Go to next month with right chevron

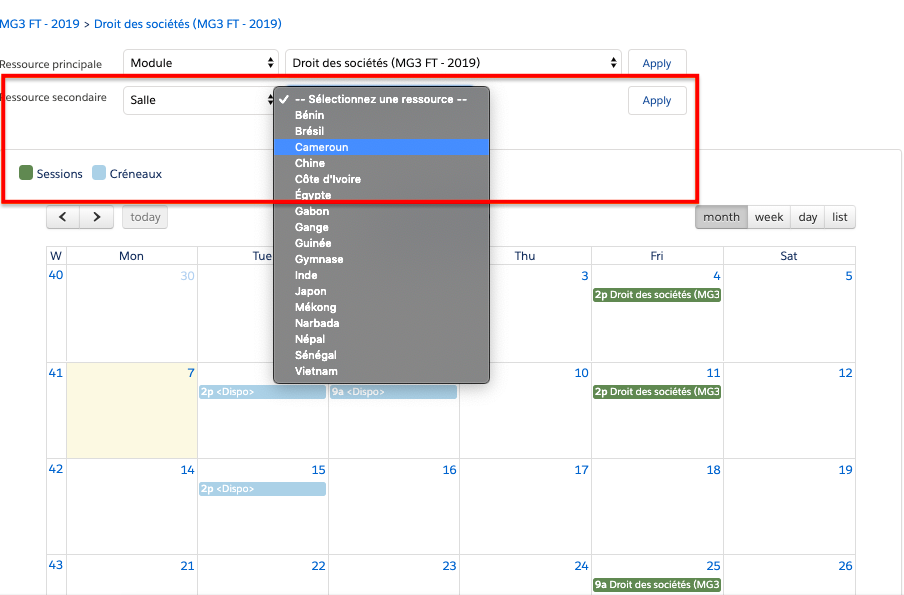(x=96, y=217)
